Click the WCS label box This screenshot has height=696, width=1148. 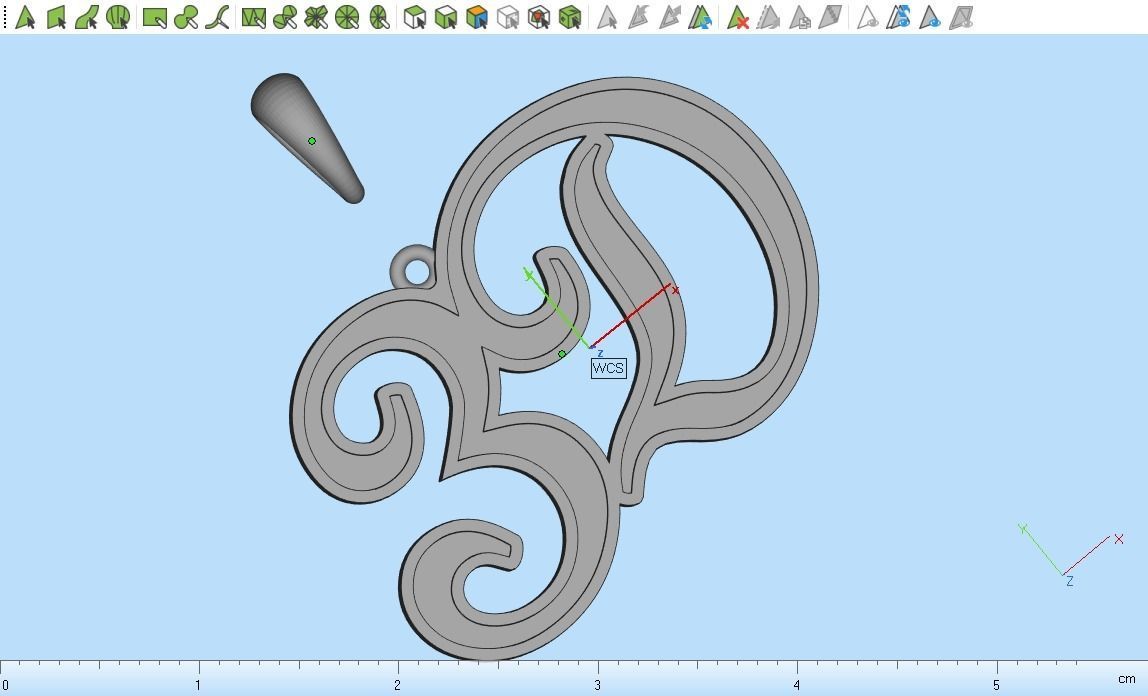coord(608,368)
